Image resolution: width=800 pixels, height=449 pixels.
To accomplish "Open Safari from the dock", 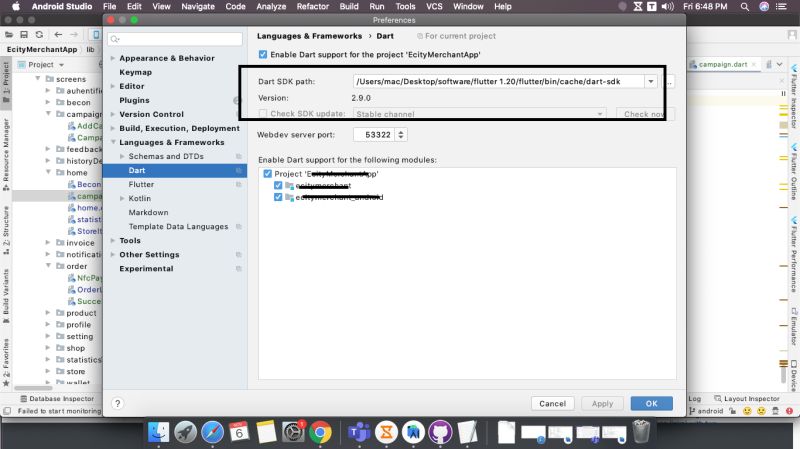I will (212, 433).
